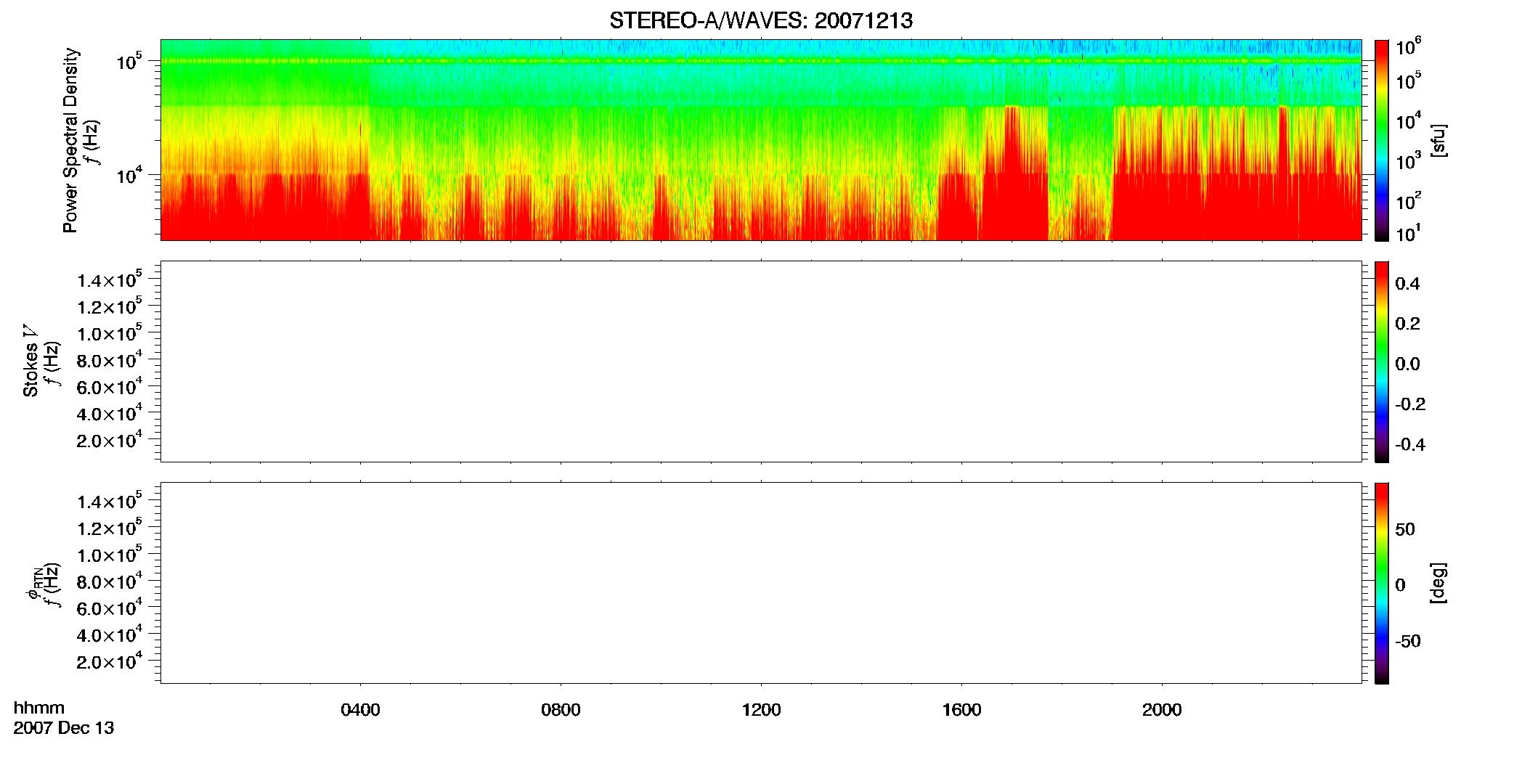Click the 0.4 label on Stokes colorbar
Viewport: 1522px width, 784px height.
coord(1407,284)
